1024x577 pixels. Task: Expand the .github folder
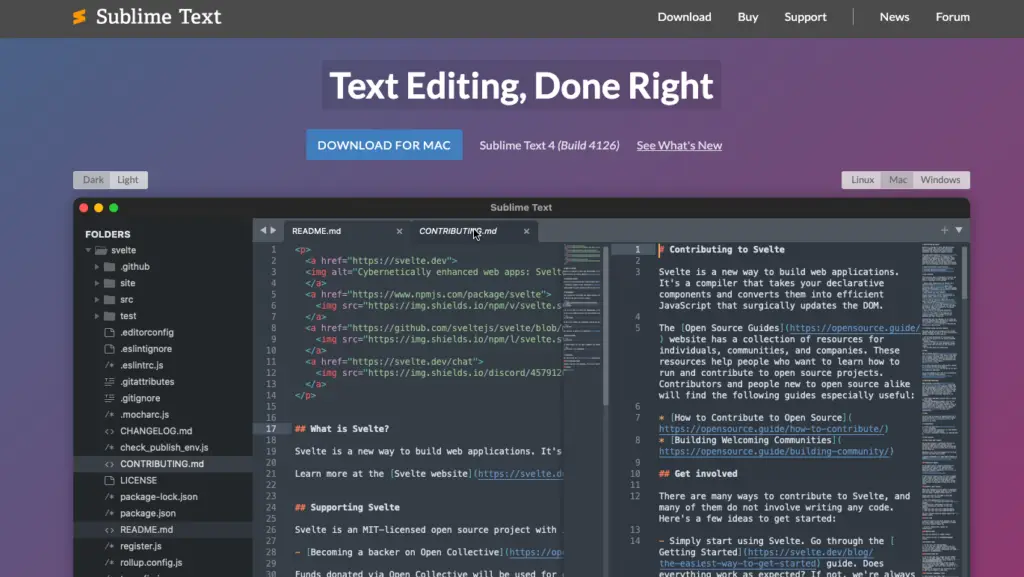pyautogui.click(x=97, y=266)
